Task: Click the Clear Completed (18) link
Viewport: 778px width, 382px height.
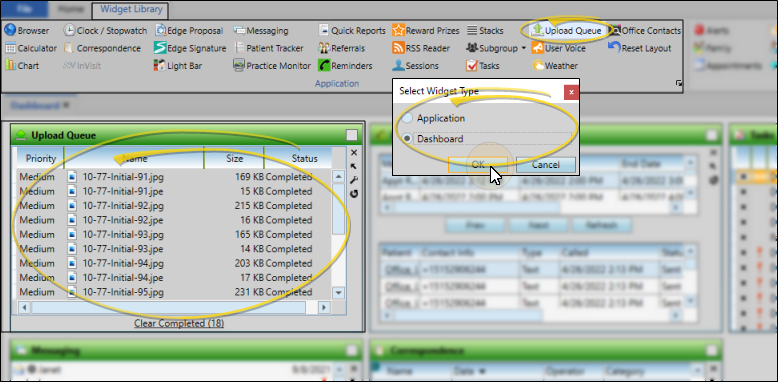Action: (x=179, y=323)
